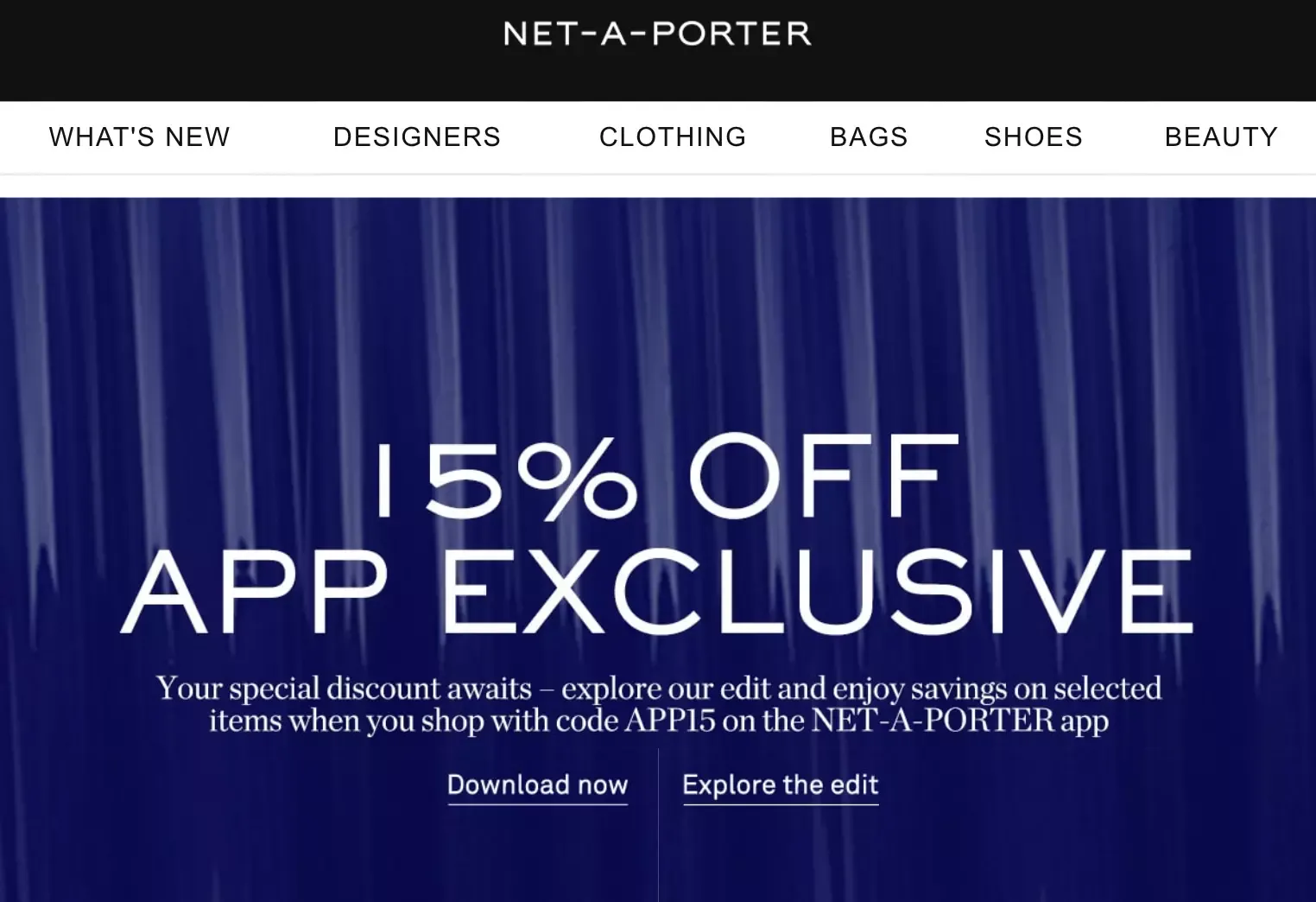Select the BEAUTY navigation tab
Image resolution: width=1316 pixels, height=902 pixels.
(1221, 137)
